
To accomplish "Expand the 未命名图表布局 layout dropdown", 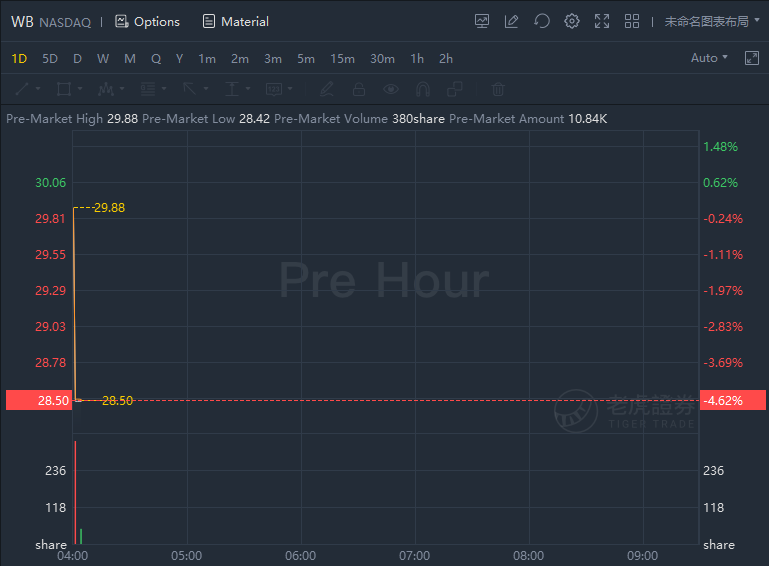I will pos(712,22).
